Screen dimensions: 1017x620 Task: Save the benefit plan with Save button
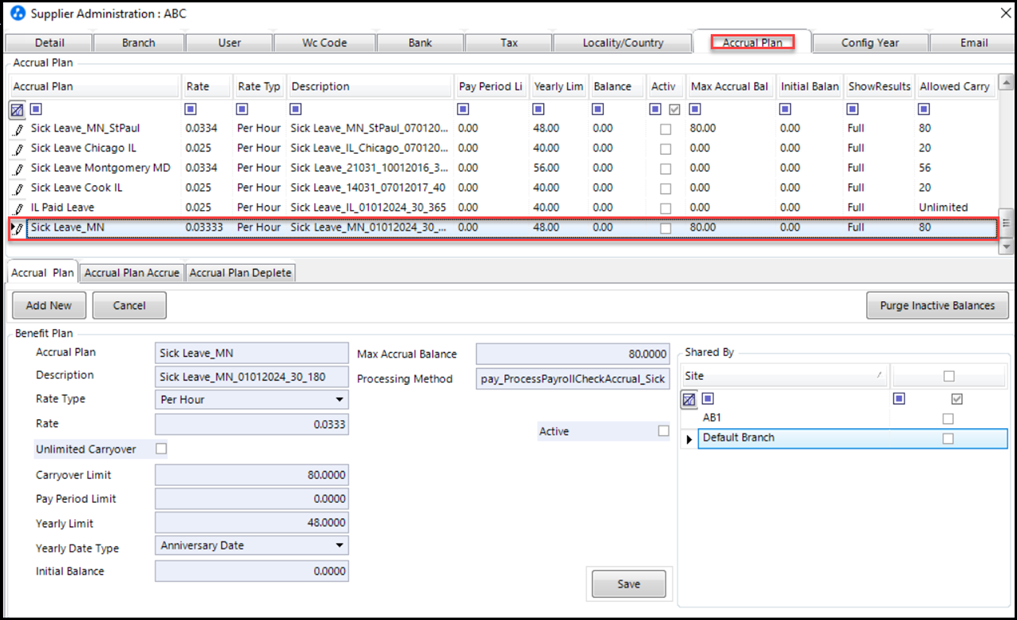pos(628,584)
